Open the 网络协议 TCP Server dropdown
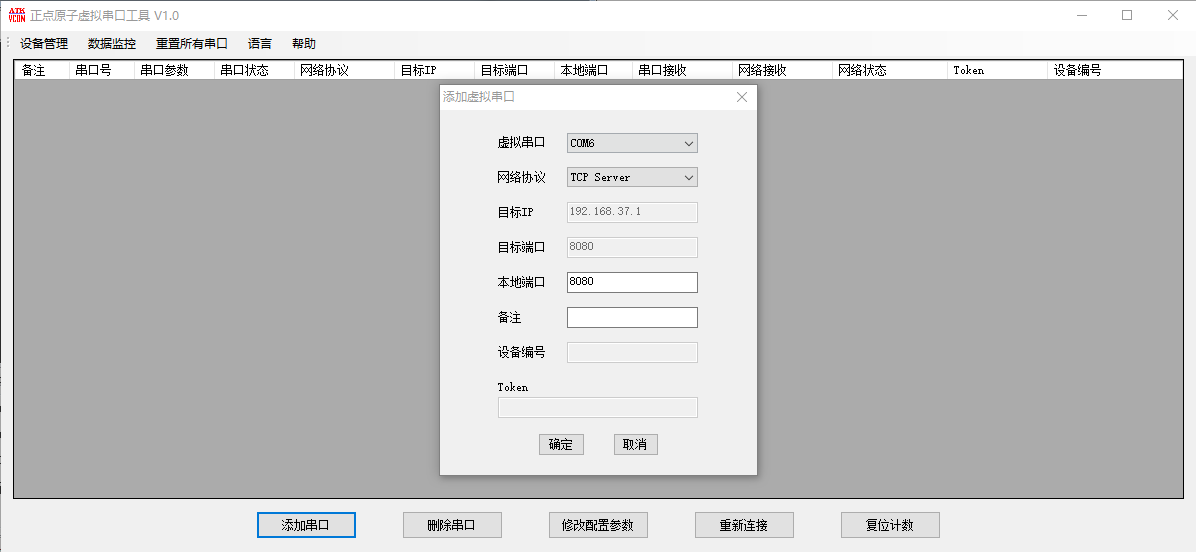 (632, 177)
